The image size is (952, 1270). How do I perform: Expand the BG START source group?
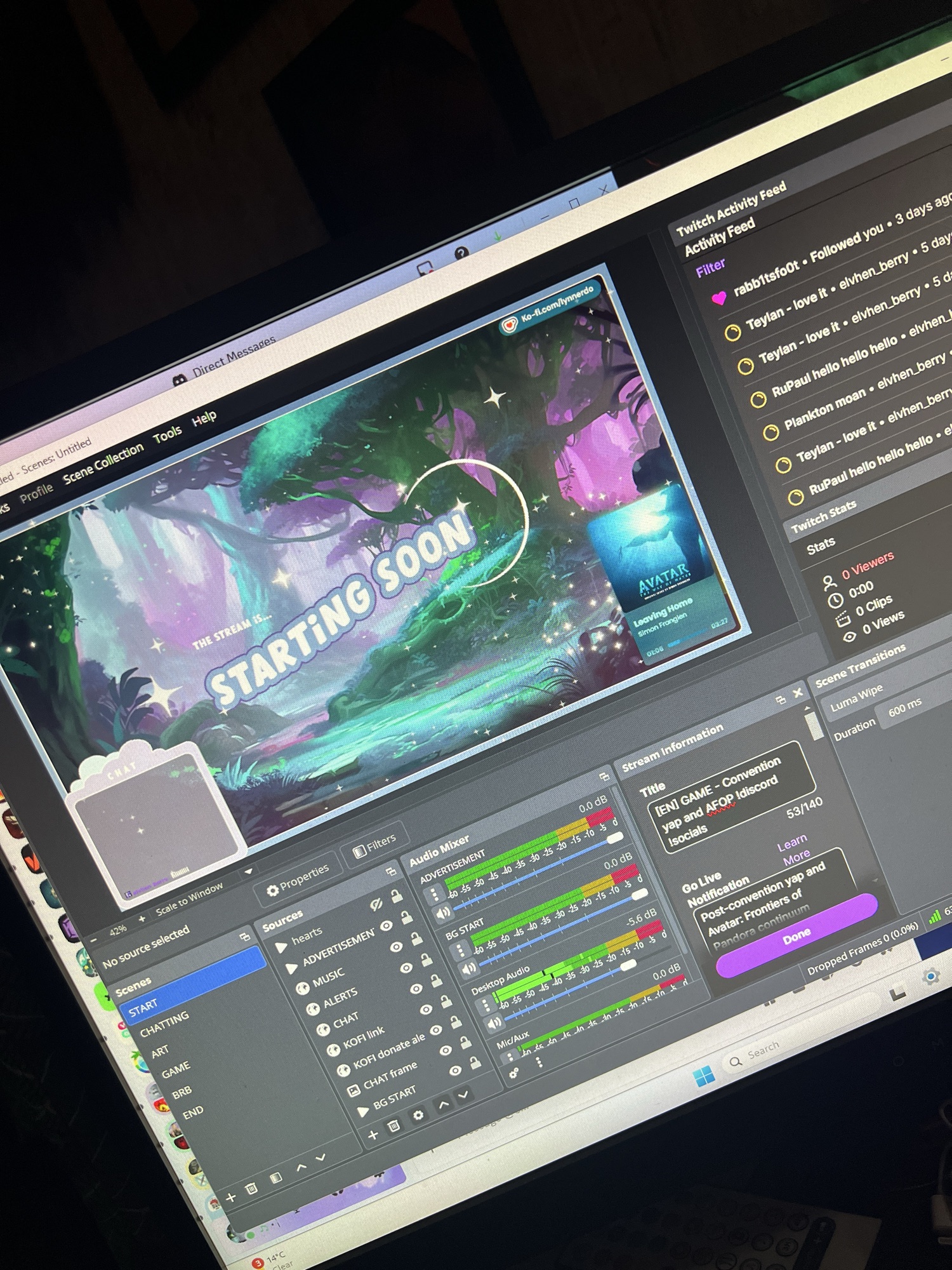[363, 1111]
